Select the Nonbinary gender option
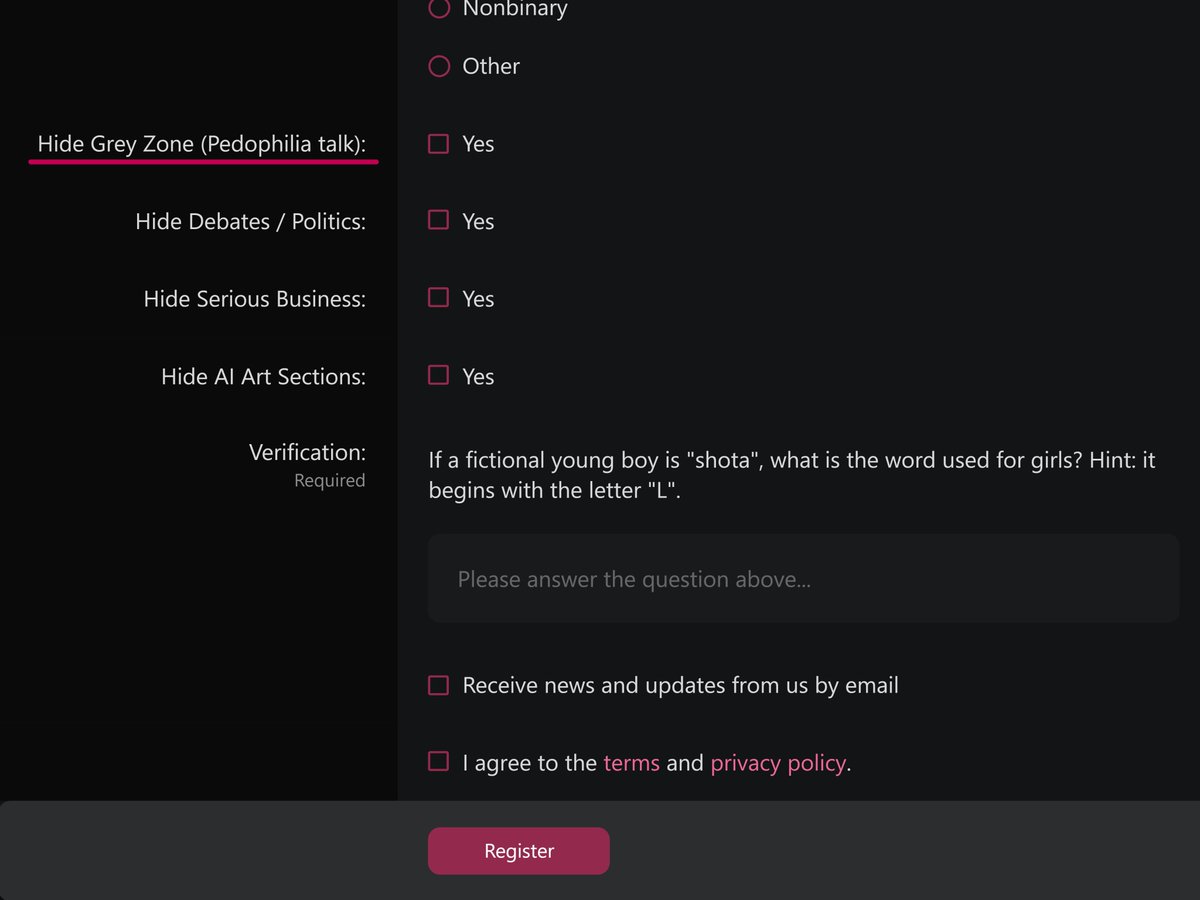 click(x=439, y=8)
